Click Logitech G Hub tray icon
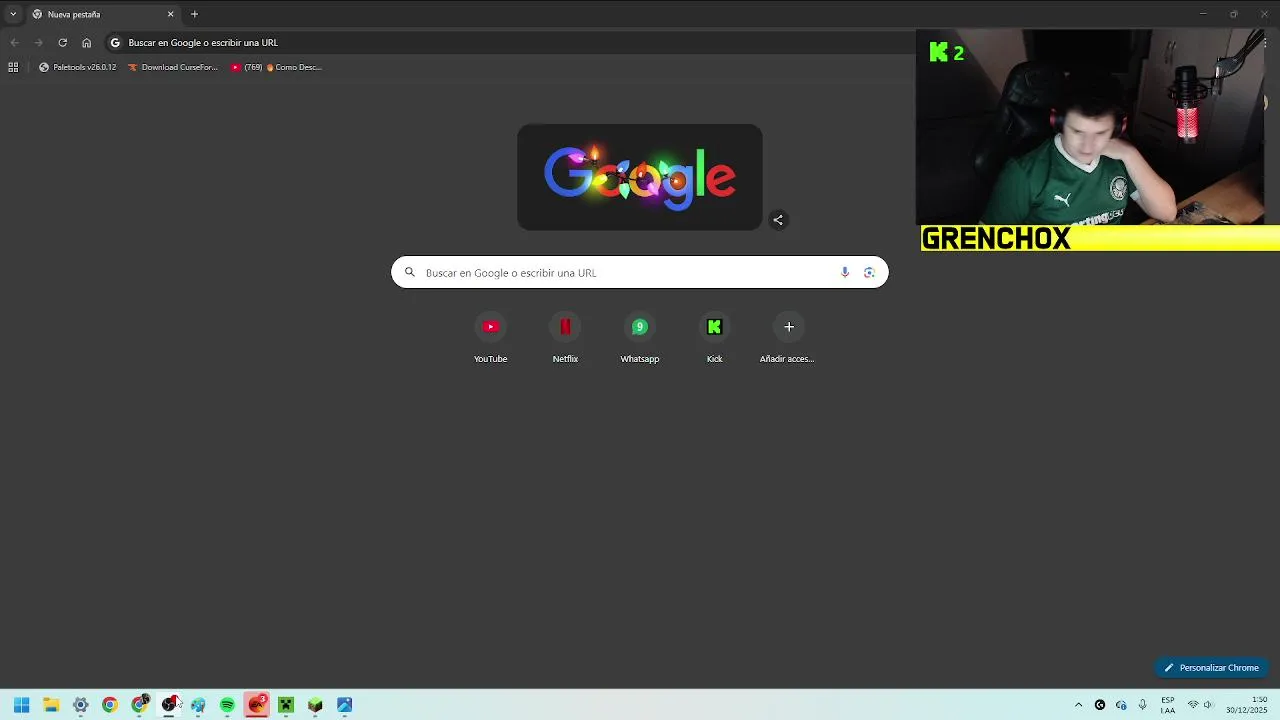Image resolution: width=1280 pixels, height=720 pixels. point(1100,705)
